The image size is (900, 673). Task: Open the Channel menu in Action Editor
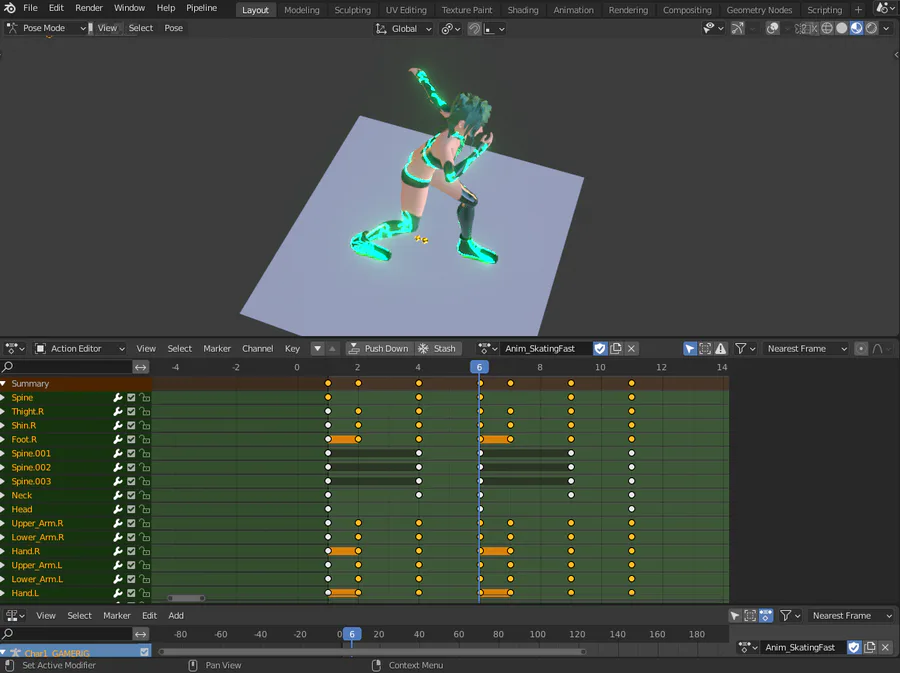pyautogui.click(x=258, y=348)
